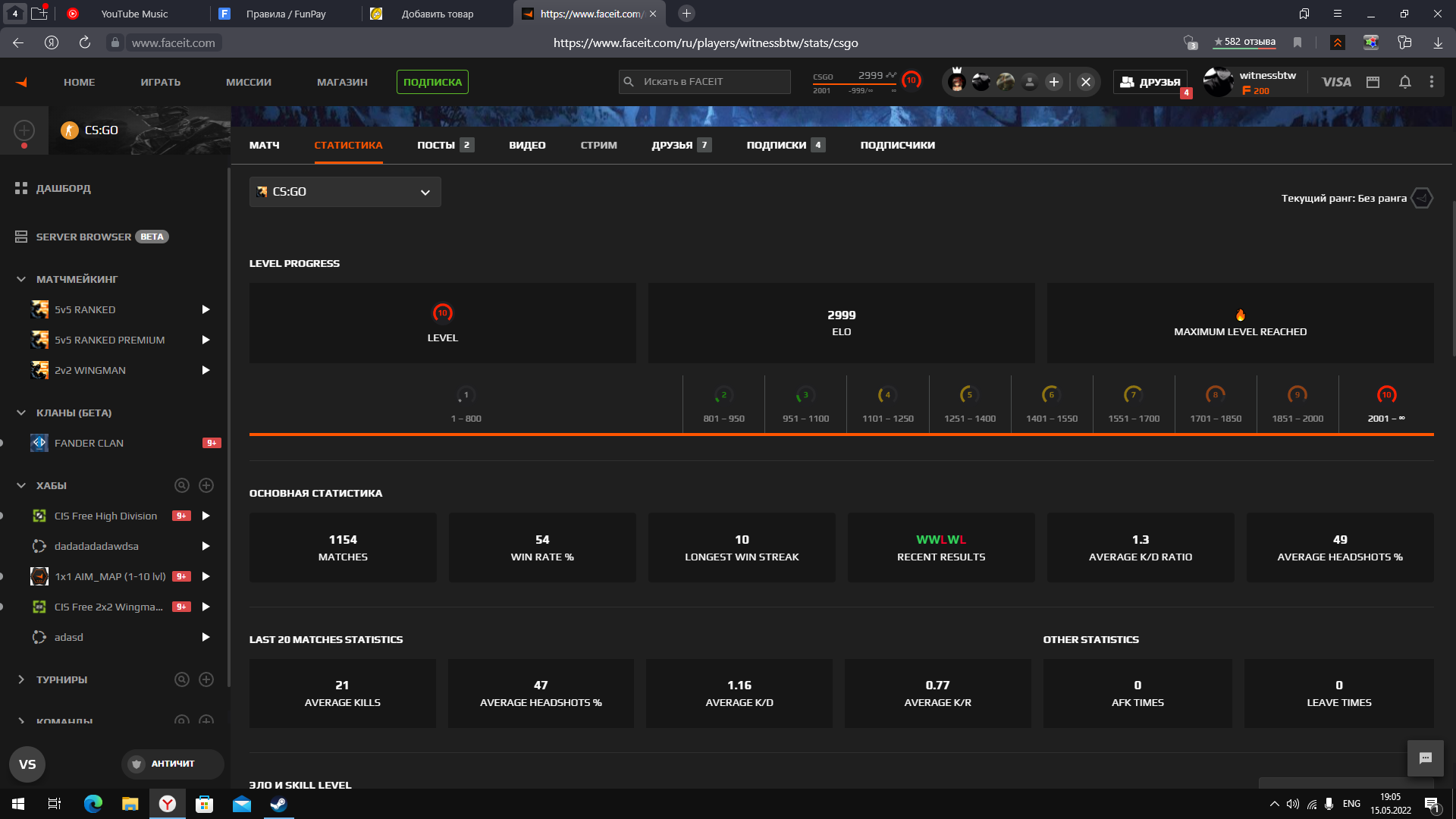The width and height of the screenshot is (1456, 819).
Task: Open the ДРУЗЬЯ friends button in header
Action: pos(1151,82)
